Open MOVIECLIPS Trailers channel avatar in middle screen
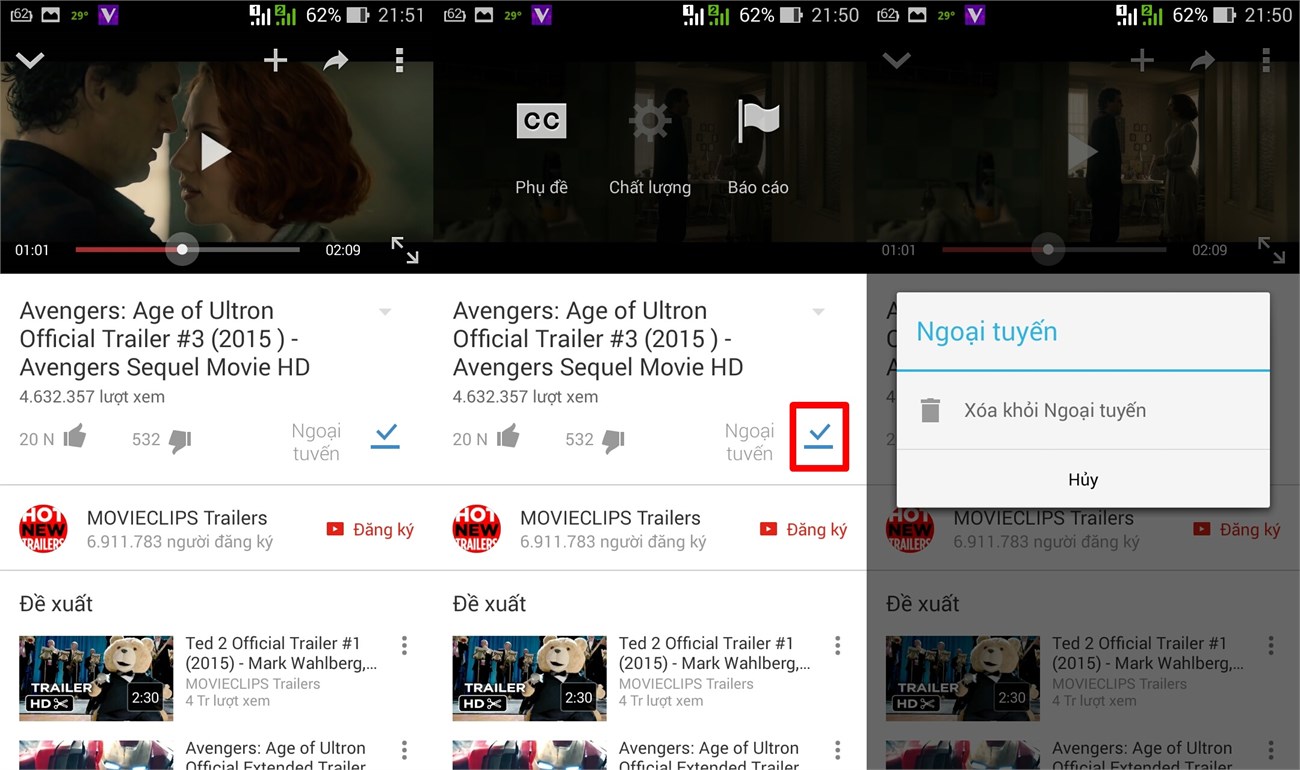This screenshot has width=1300, height=770. point(476,528)
